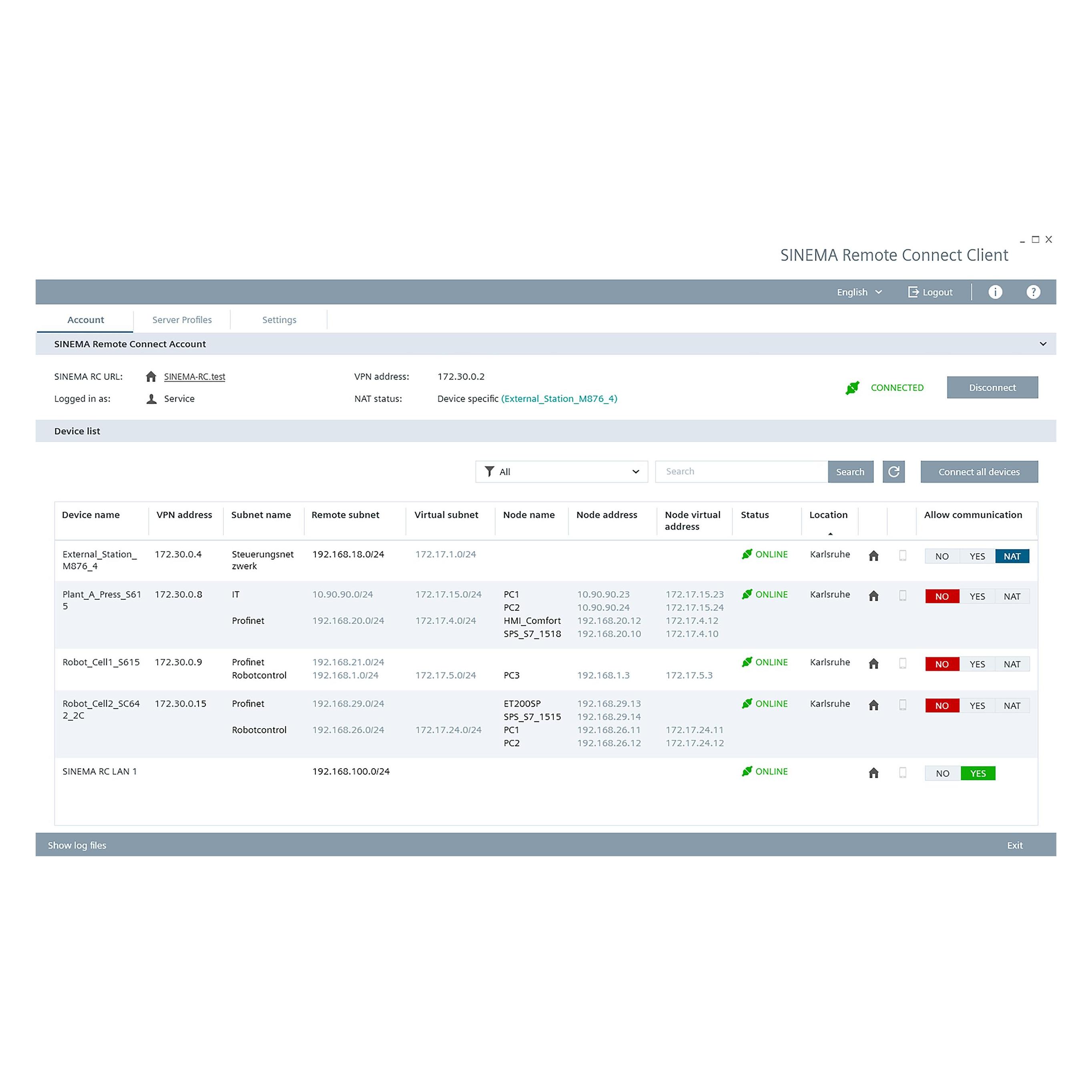1092x1092 pixels.
Task: Click Logout in the header bar
Action: click(x=930, y=292)
